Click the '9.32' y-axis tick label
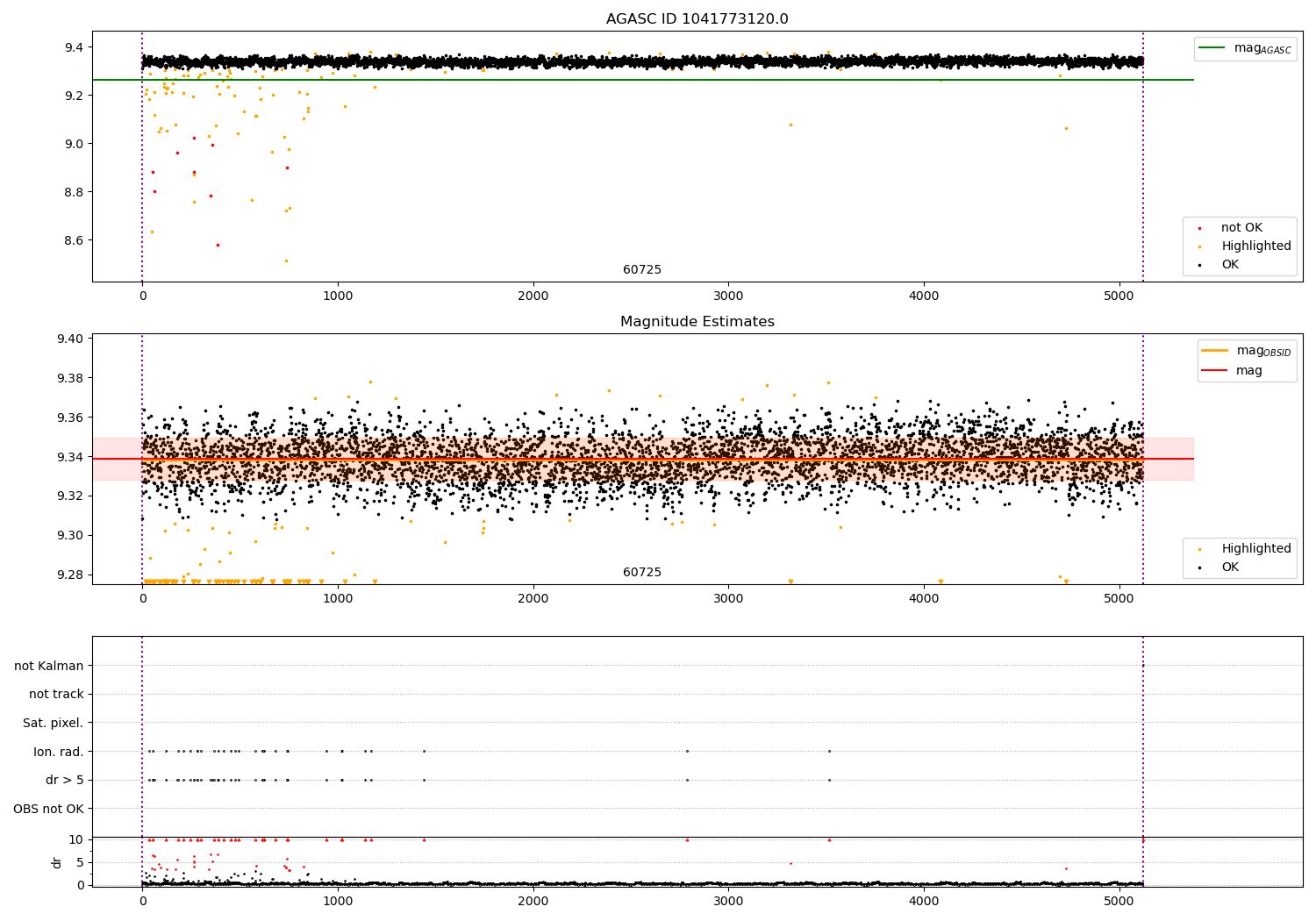1316x921 pixels. click(69, 496)
